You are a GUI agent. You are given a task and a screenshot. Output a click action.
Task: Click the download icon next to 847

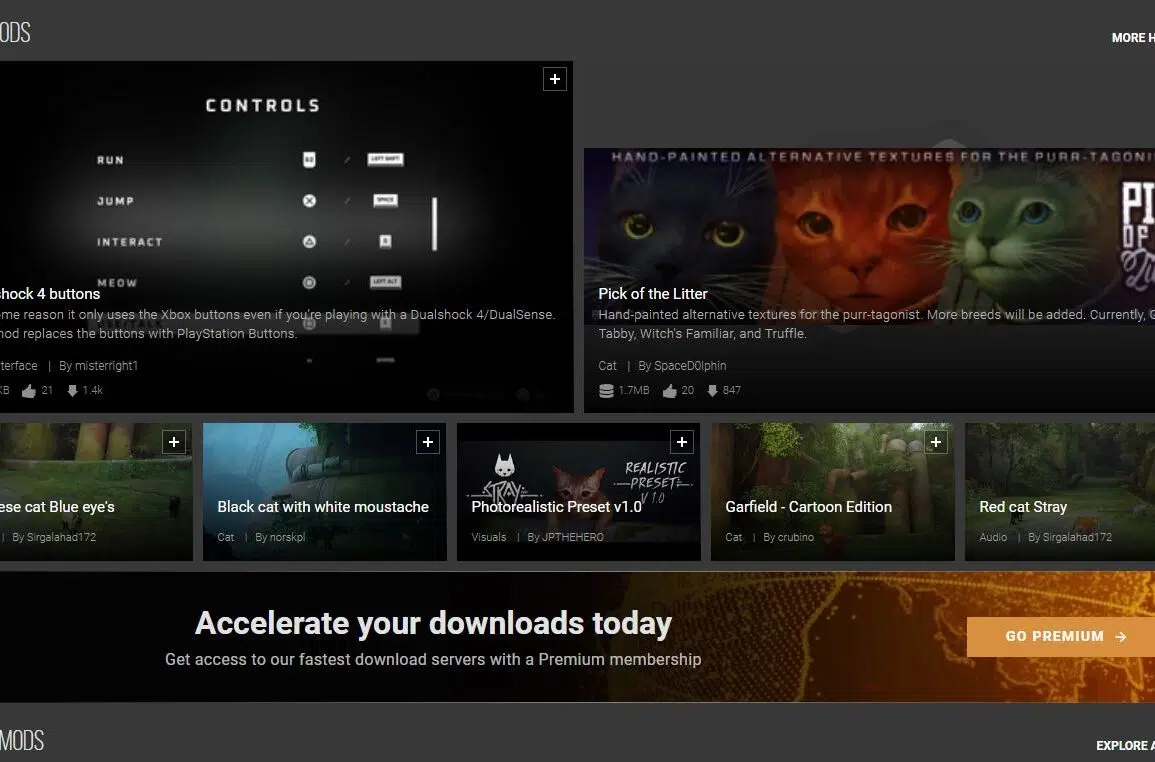713,391
